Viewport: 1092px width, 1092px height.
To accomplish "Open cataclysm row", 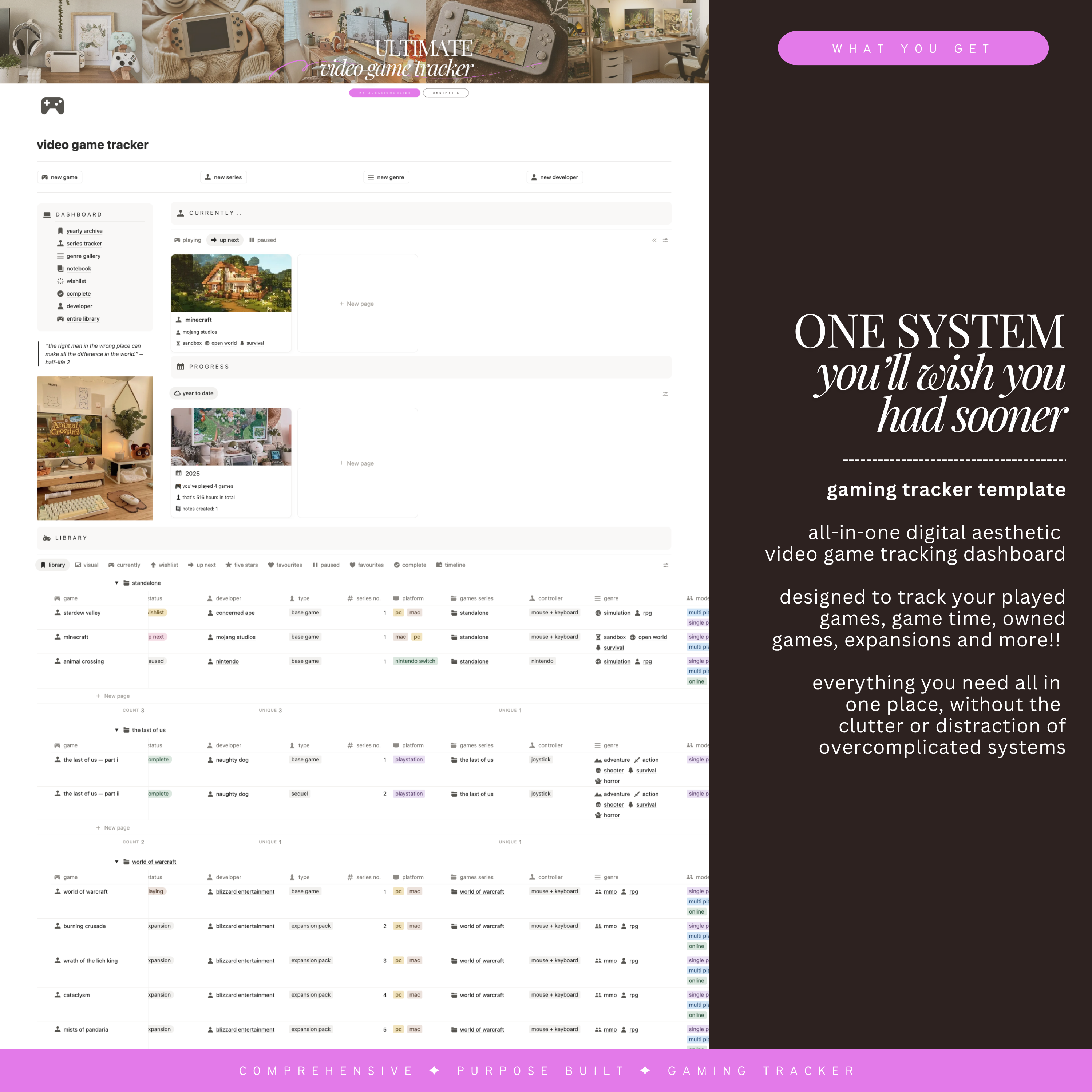I will click(x=76, y=995).
